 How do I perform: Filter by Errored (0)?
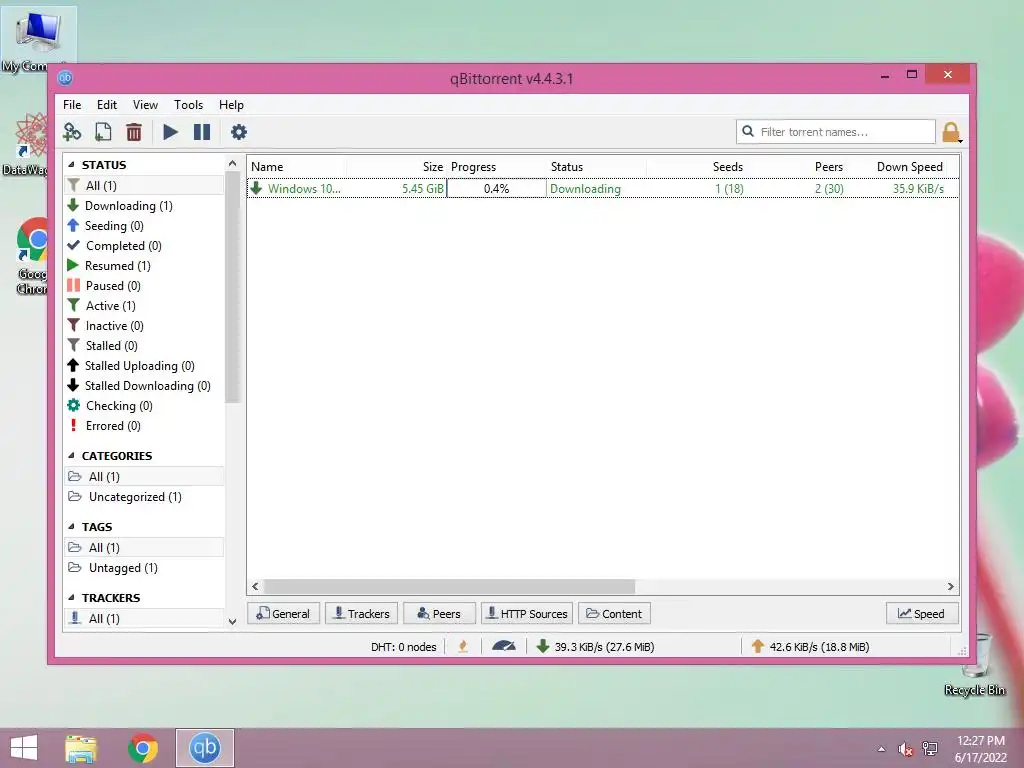pyautogui.click(x=144, y=426)
